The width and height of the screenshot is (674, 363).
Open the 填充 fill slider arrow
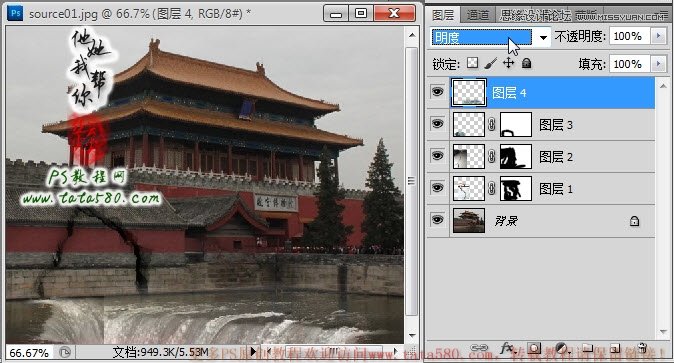coord(658,64)
